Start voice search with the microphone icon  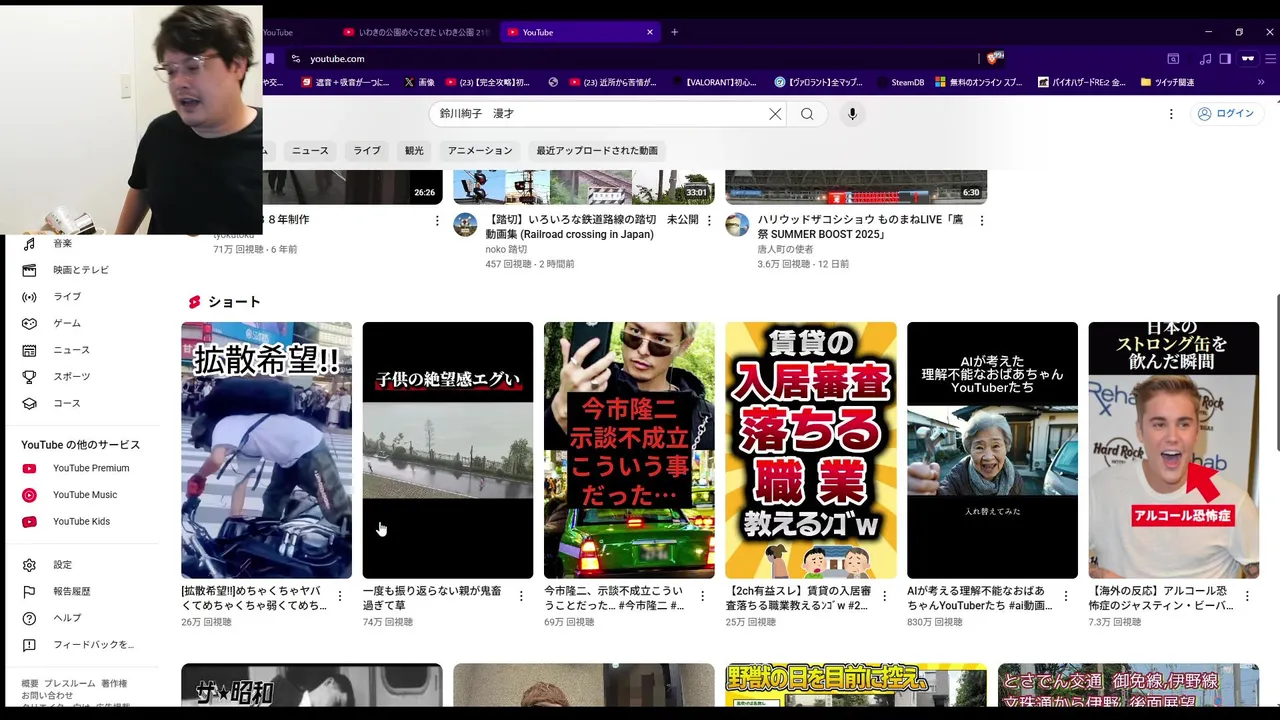tap(852, 114)
